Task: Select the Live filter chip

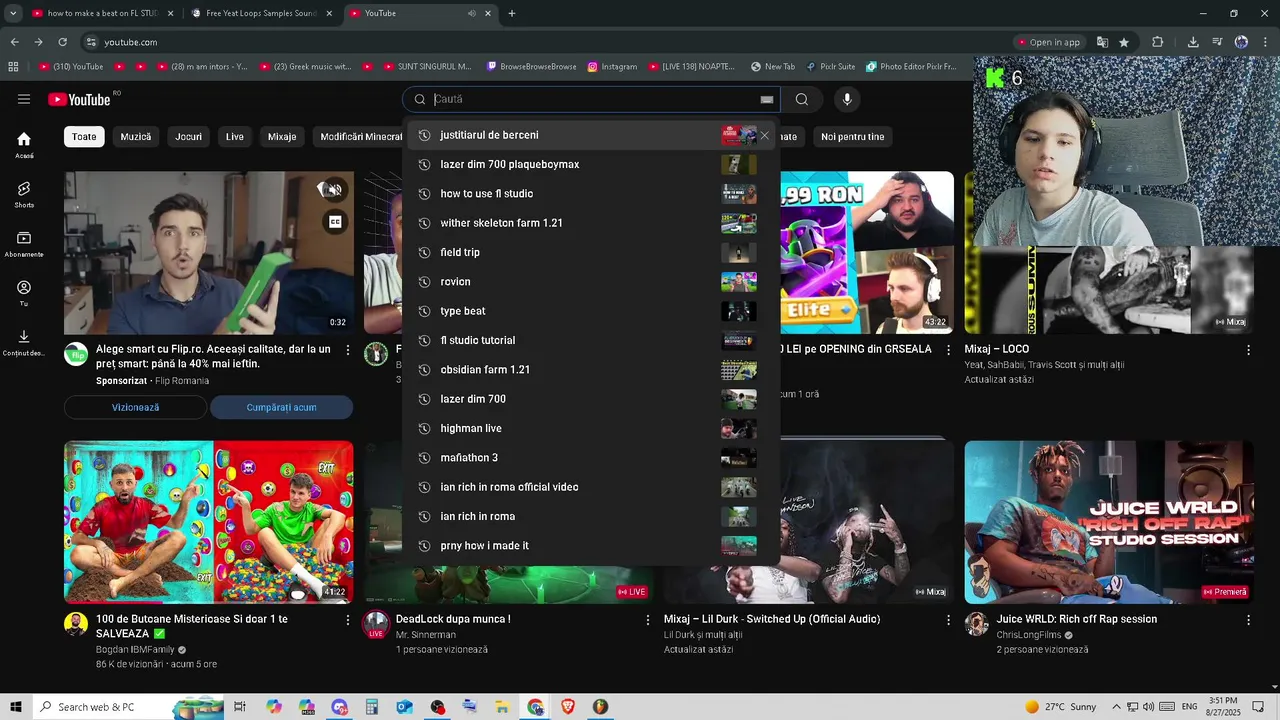Action: point(235,137)
